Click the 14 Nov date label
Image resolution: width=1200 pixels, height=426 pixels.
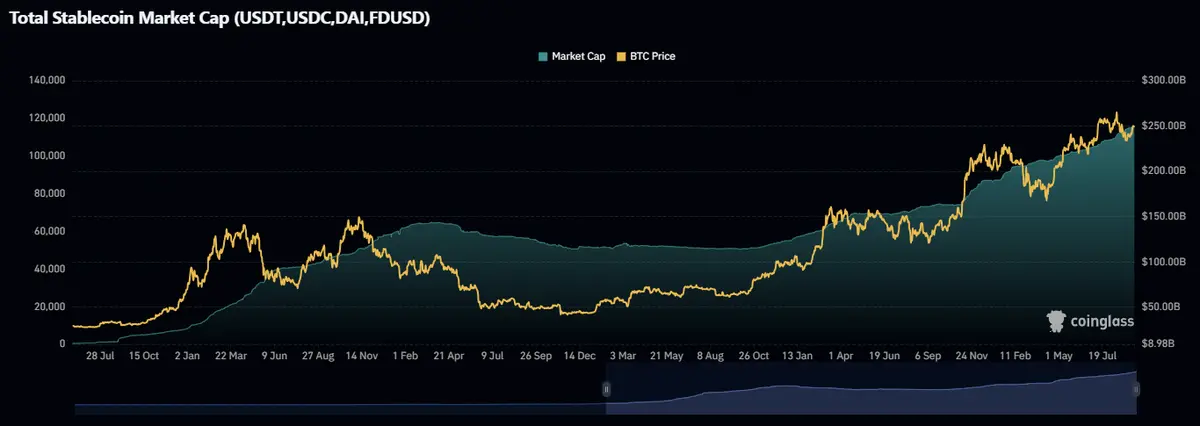(x=361, y=355)
